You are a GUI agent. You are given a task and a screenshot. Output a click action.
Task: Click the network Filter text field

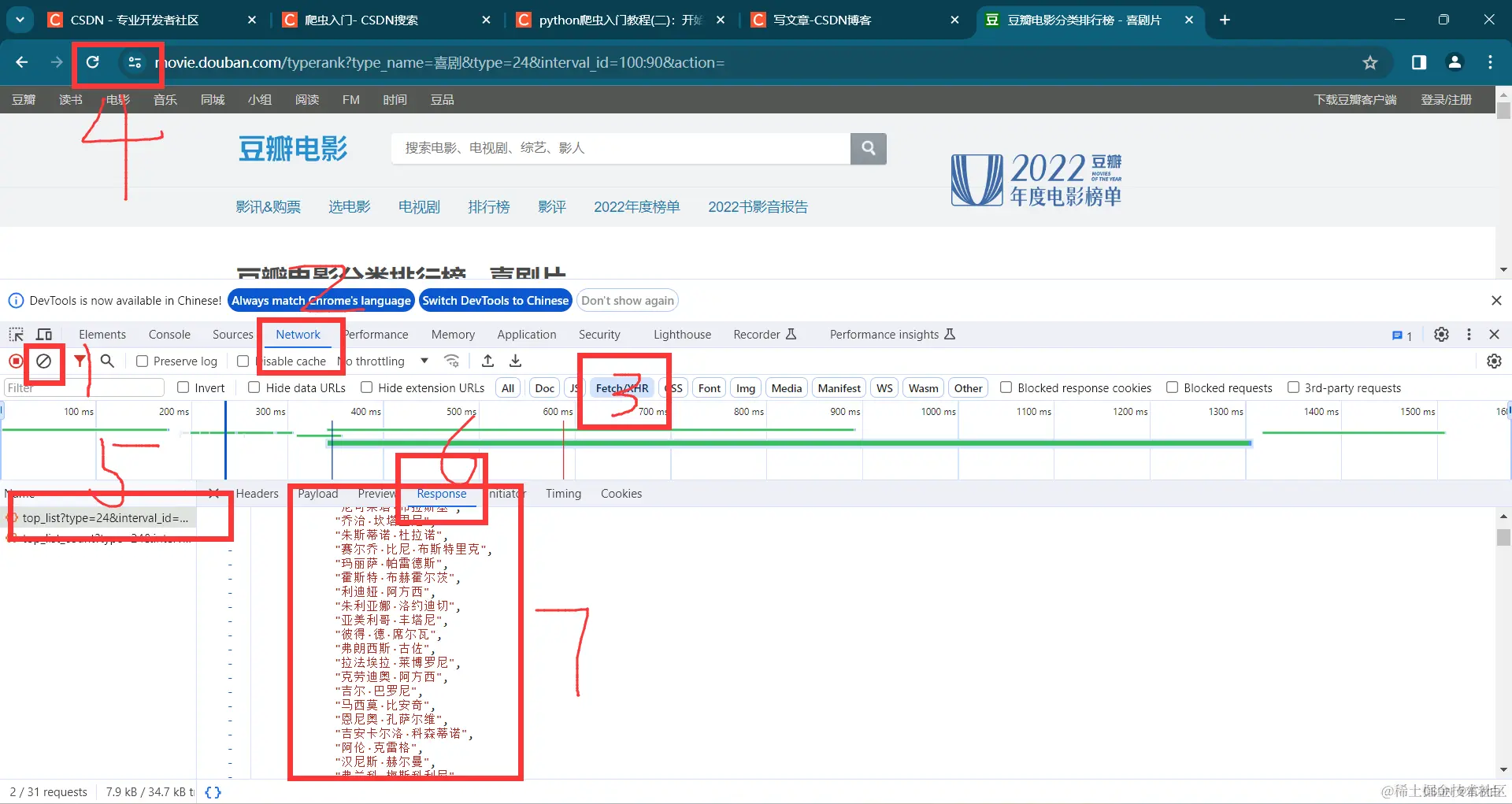tap(84, 387)
